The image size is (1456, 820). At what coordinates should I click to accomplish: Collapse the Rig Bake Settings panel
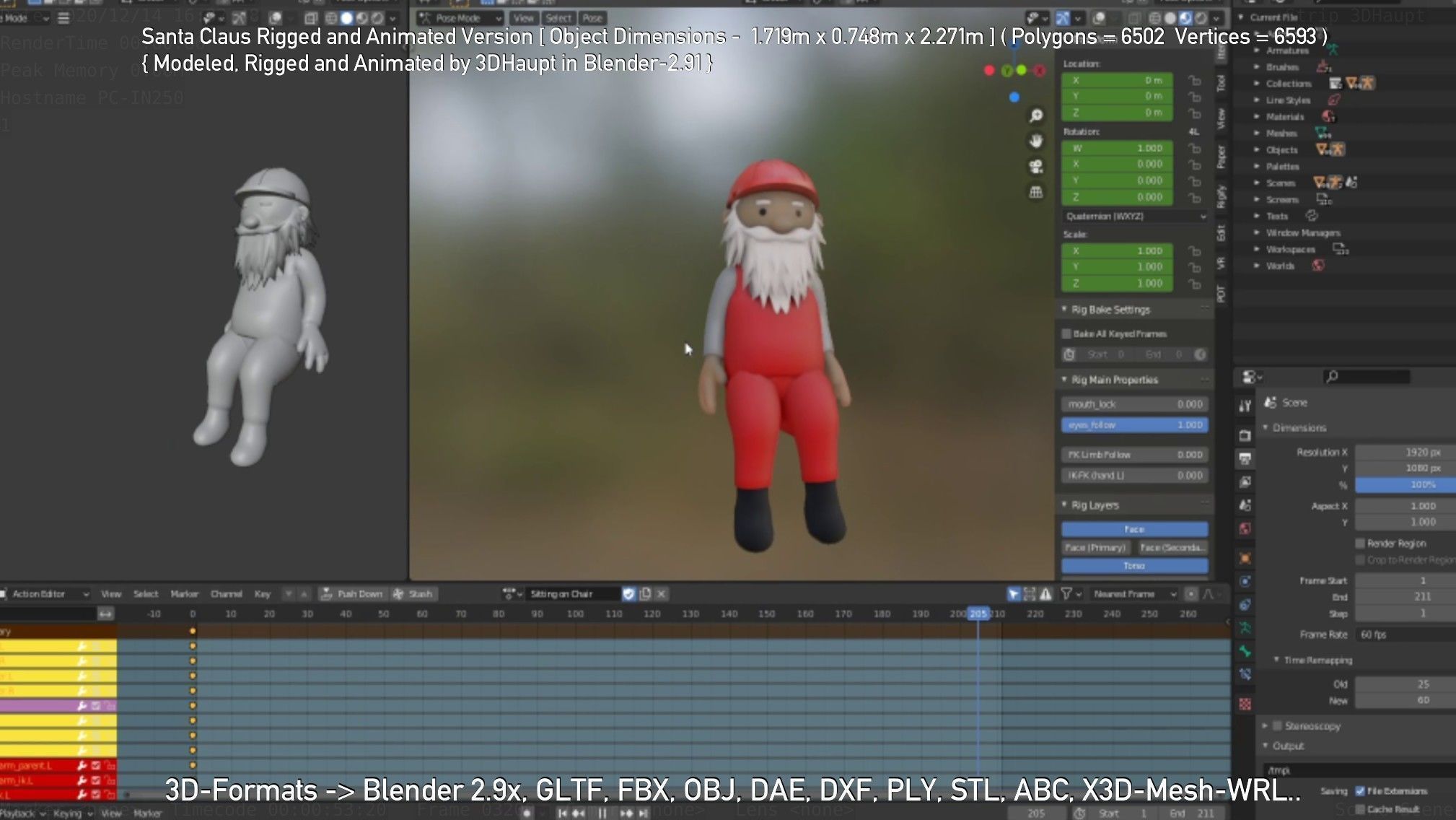[1064, 309]
